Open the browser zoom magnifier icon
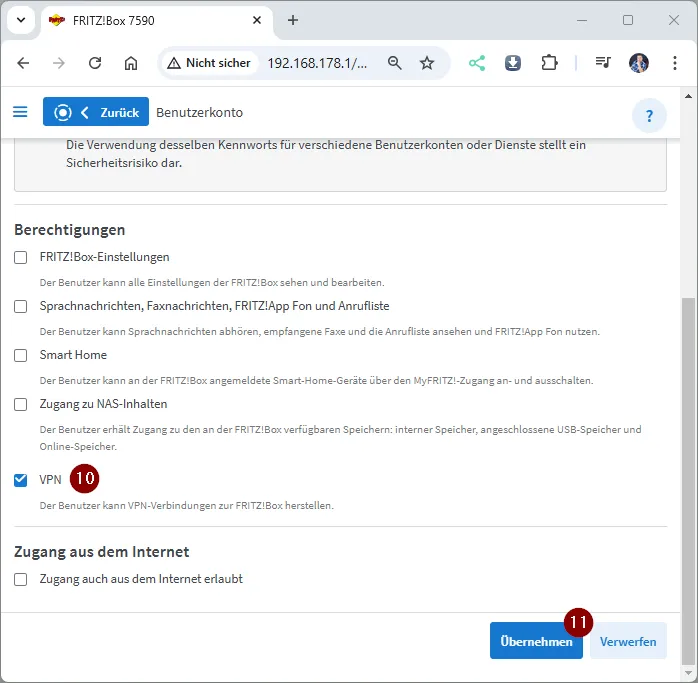 395,63
